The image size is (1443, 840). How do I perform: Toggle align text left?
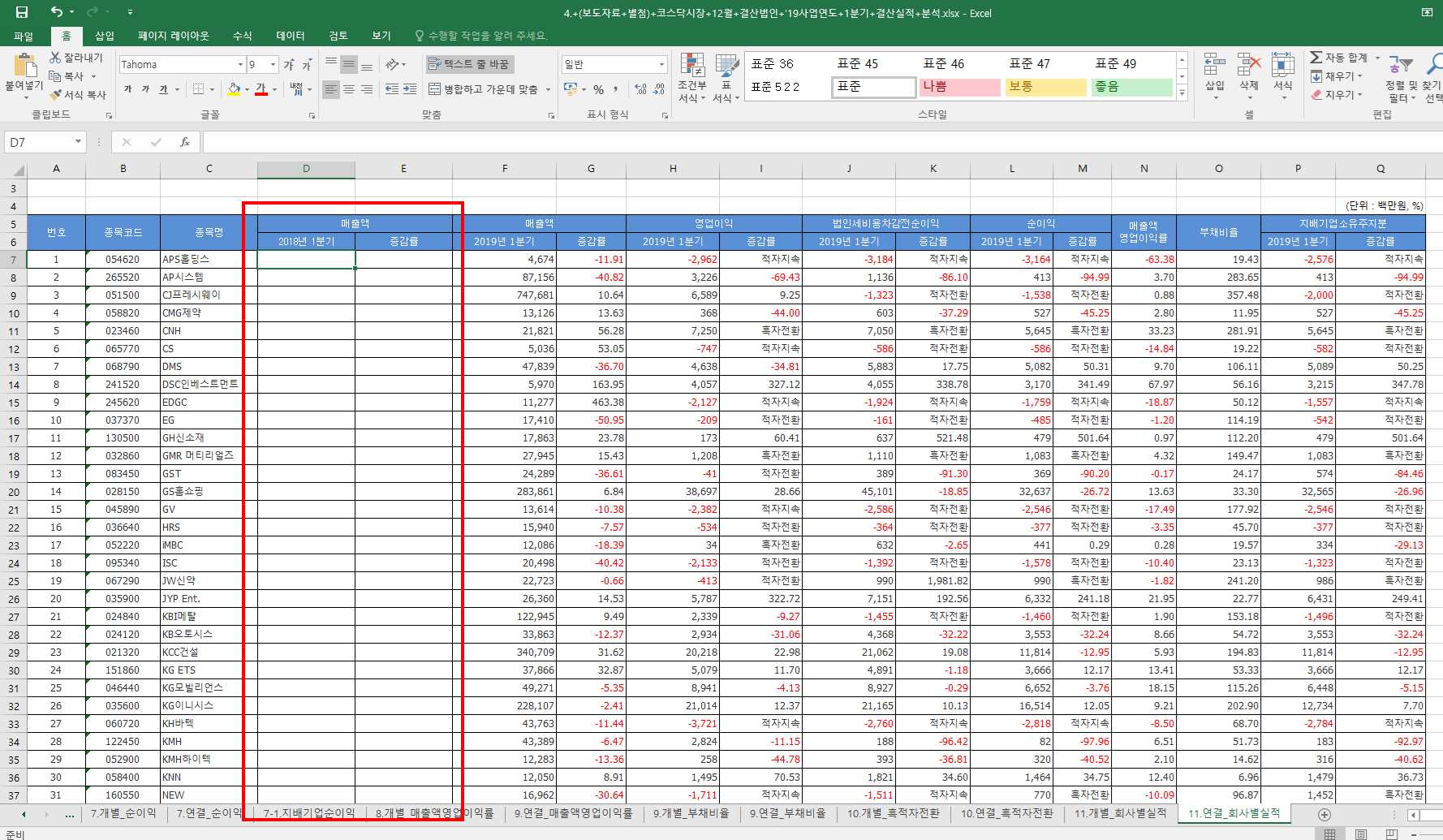pyautogui.click(x=330, y=88)
